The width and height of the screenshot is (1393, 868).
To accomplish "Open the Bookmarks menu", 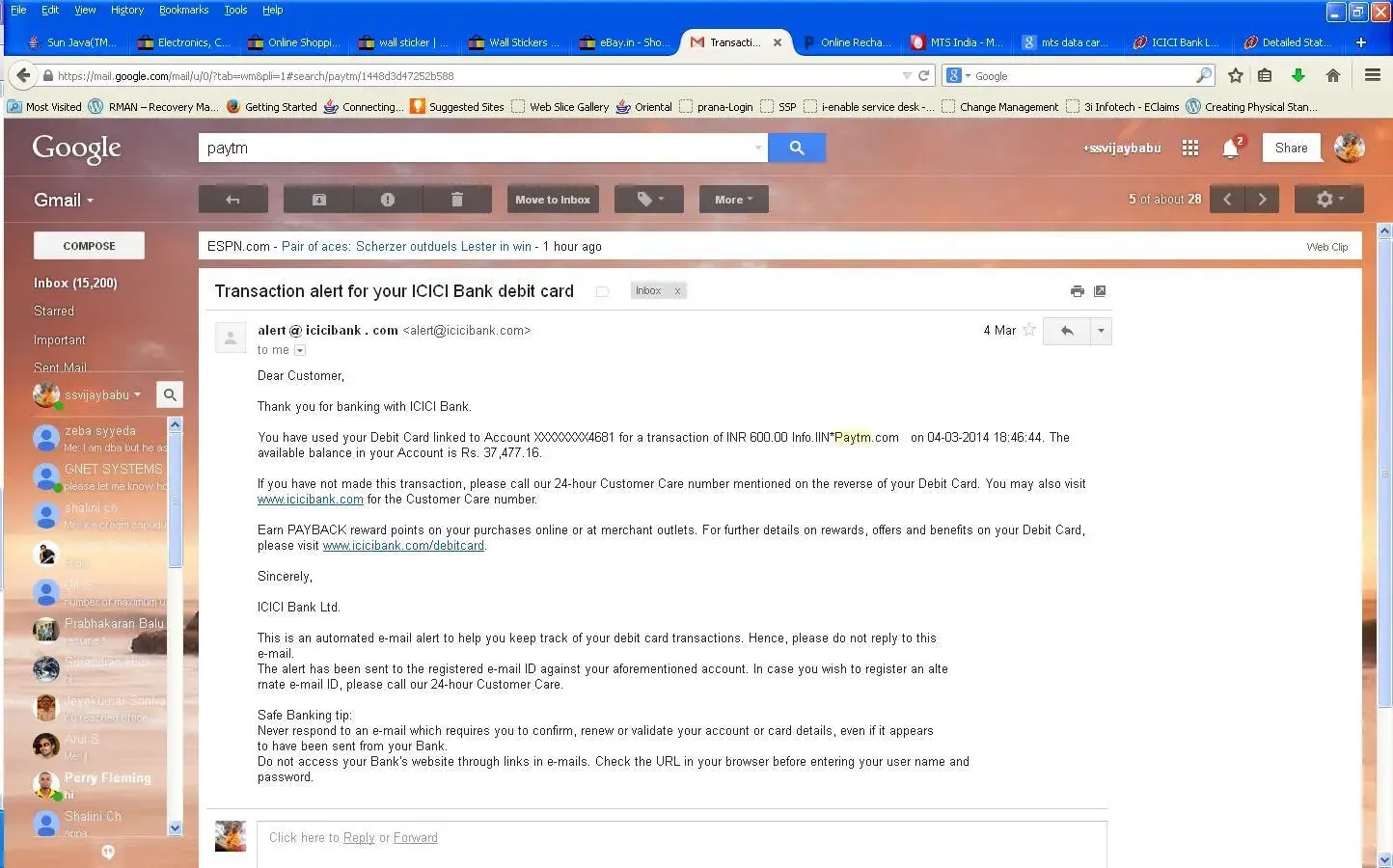I will [183, 10].
